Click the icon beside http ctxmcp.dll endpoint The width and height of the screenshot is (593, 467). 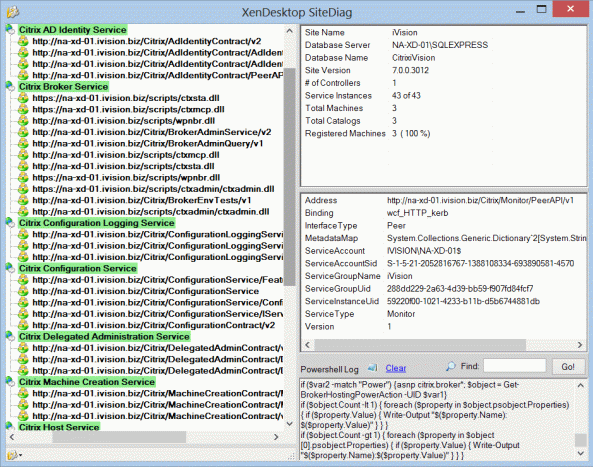[23, 155]
